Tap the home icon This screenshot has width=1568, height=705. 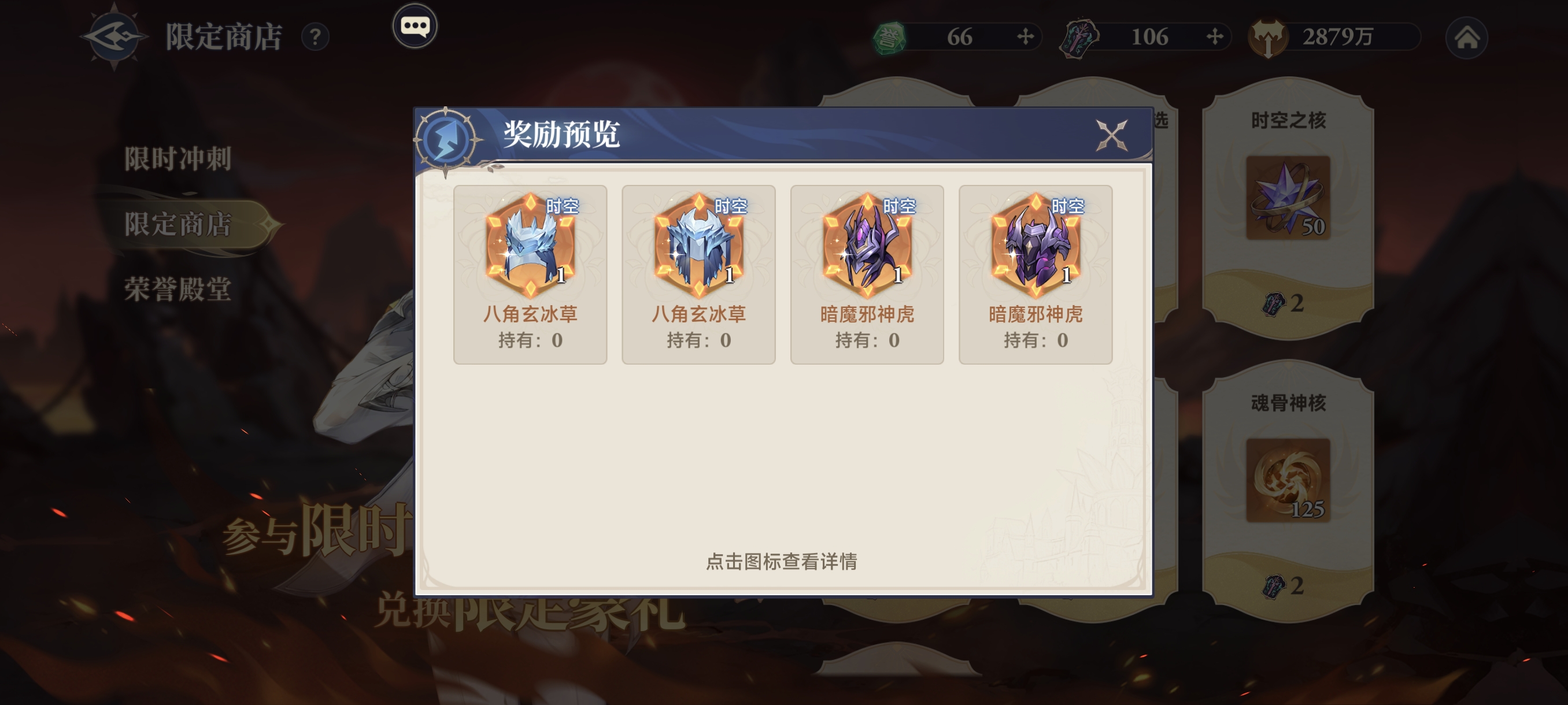coord(1466,38)
